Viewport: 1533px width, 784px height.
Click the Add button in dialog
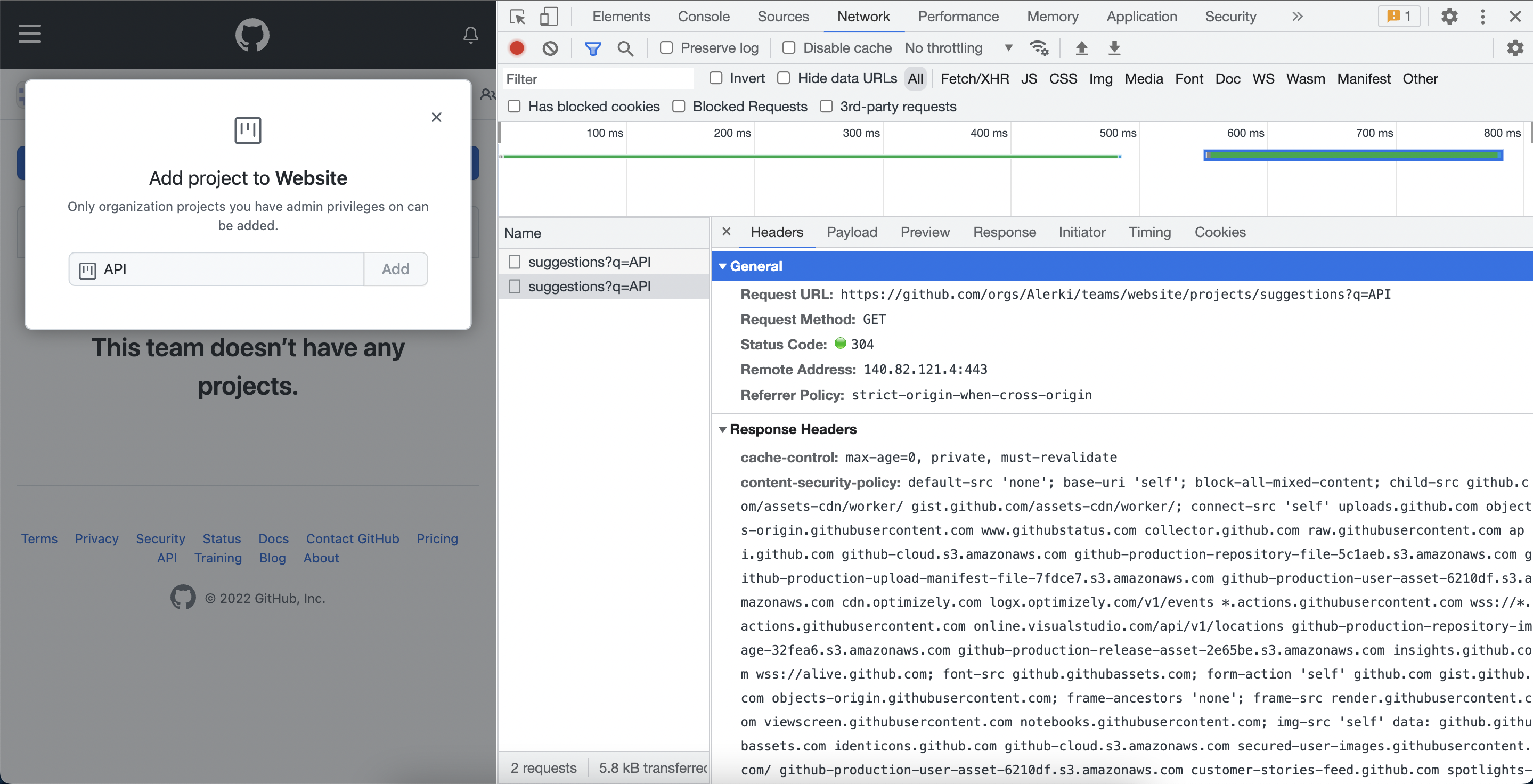point(395,269)
